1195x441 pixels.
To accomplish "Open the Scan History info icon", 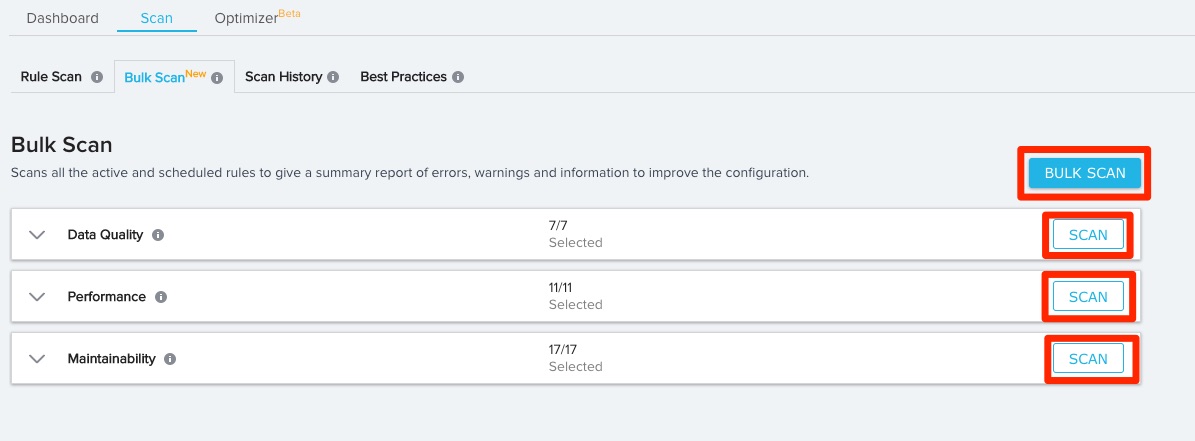I will tap(333, 77).
